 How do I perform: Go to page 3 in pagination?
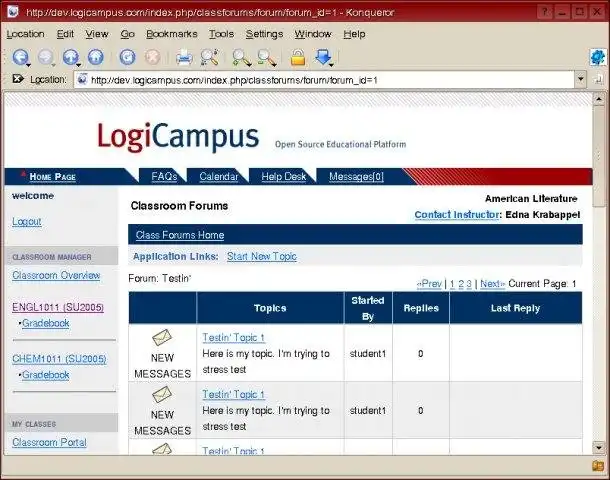(x=469, y=284)
